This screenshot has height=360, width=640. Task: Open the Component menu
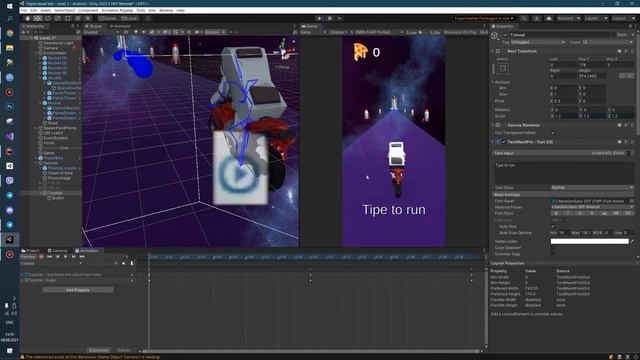pyautogui.click(x=88, y=10)
